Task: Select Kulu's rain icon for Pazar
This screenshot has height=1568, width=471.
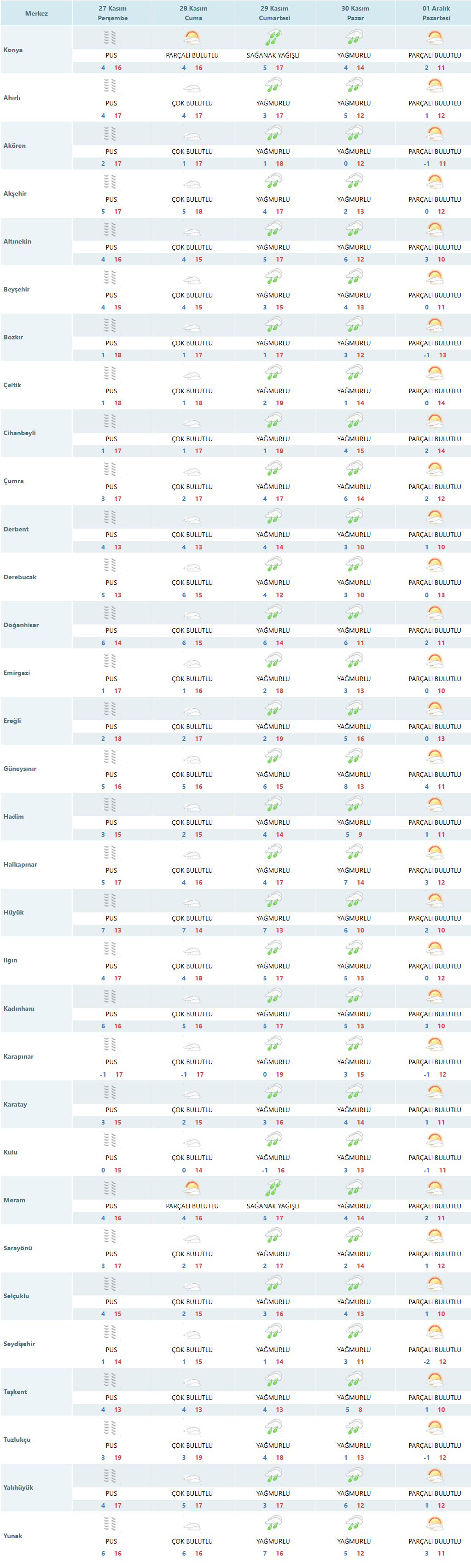Action: coord(354,1139)
